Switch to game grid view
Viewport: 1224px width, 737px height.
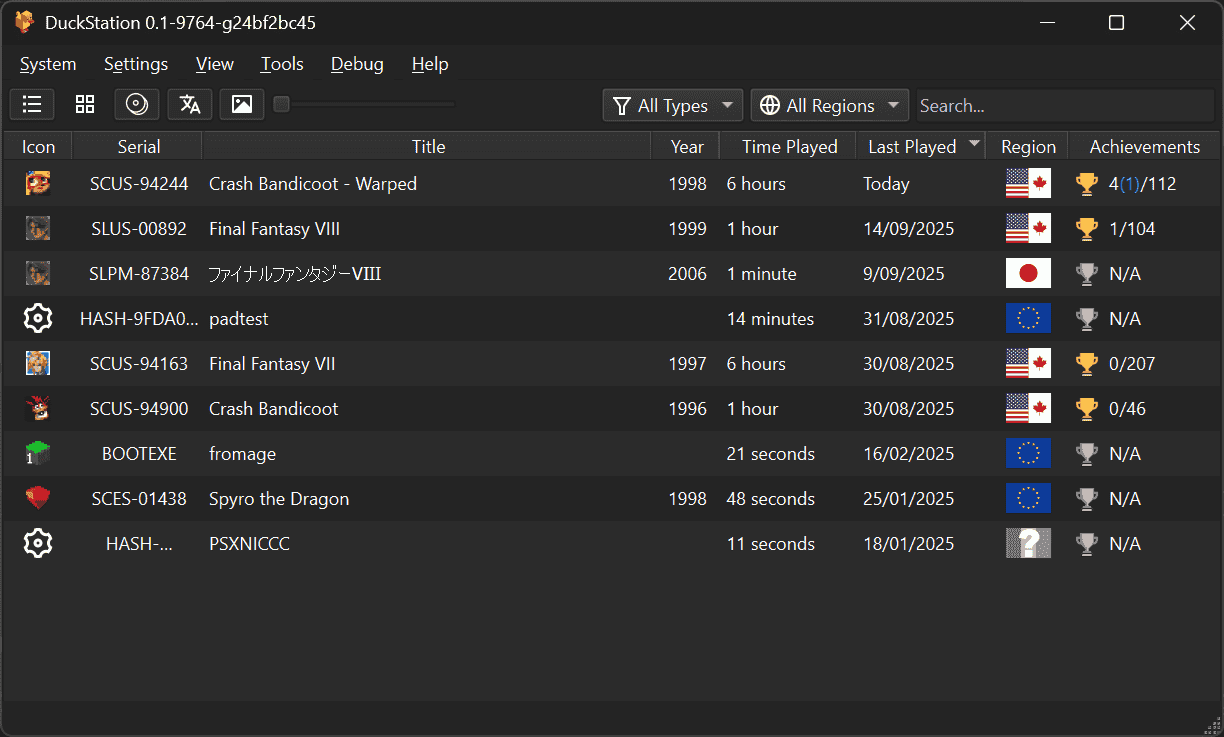85,104
